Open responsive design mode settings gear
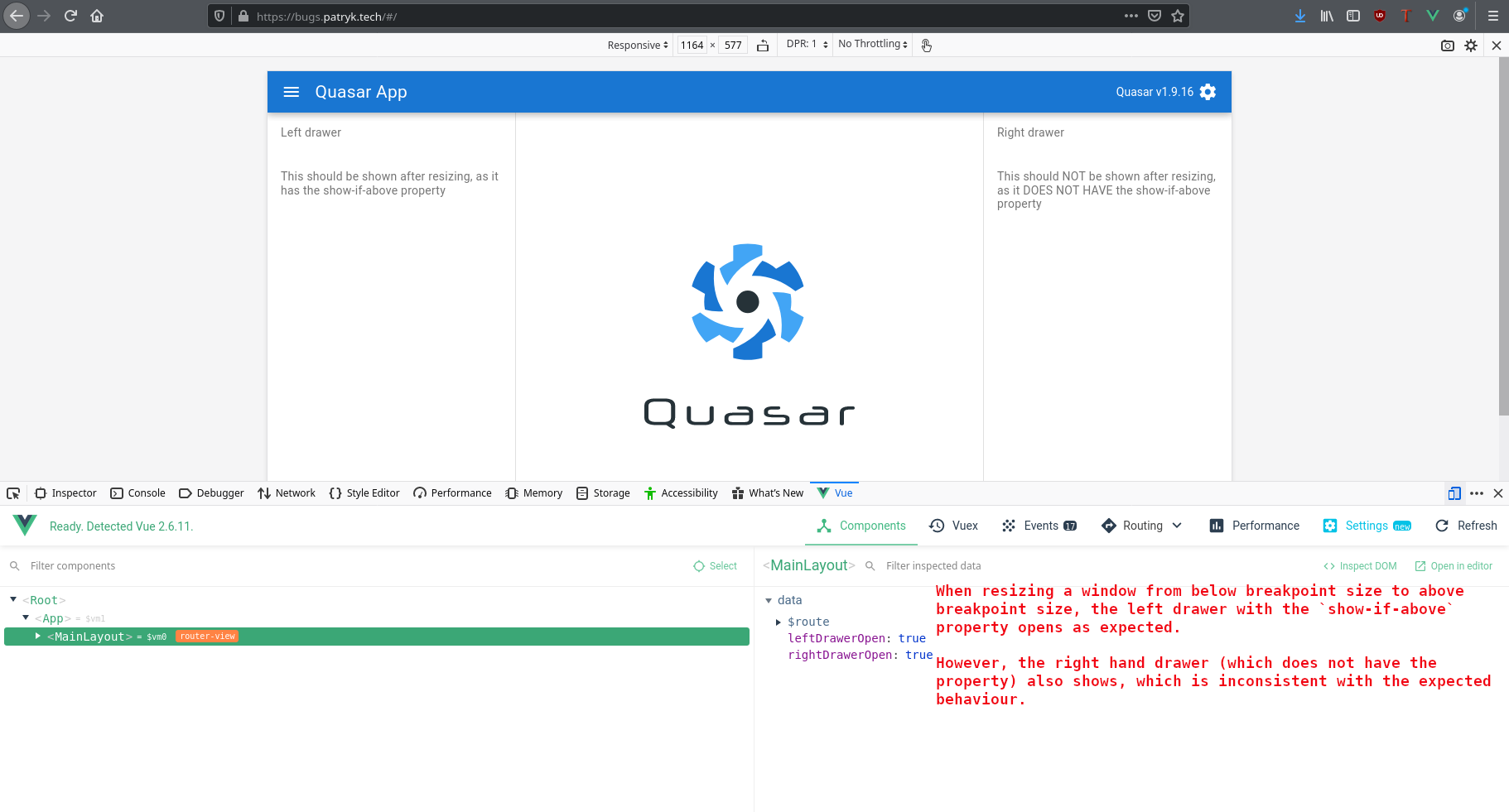Screen dimensions: 1509x812 tap(1471, 46)
